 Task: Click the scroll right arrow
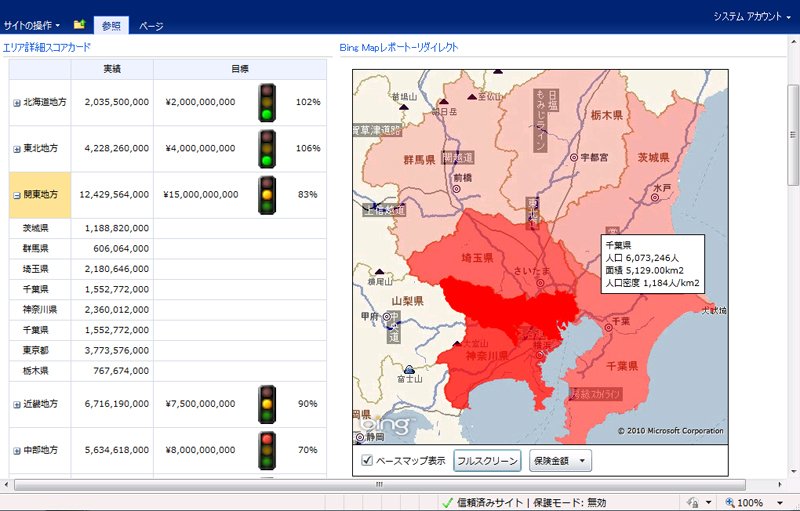[780, 484]
